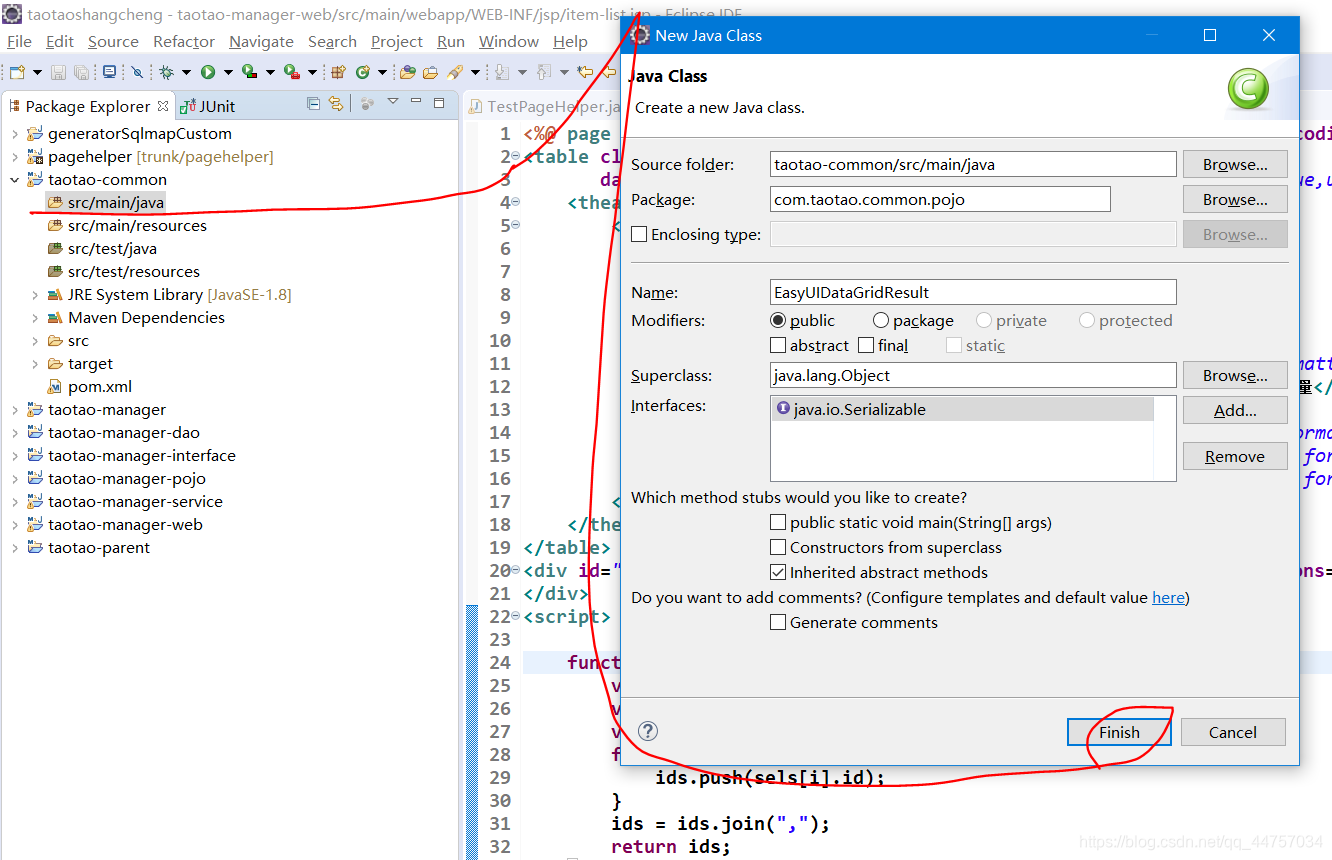1332x860 pixels.
Task: Click the Open Type toolbar icon
Action: point(407,72)
